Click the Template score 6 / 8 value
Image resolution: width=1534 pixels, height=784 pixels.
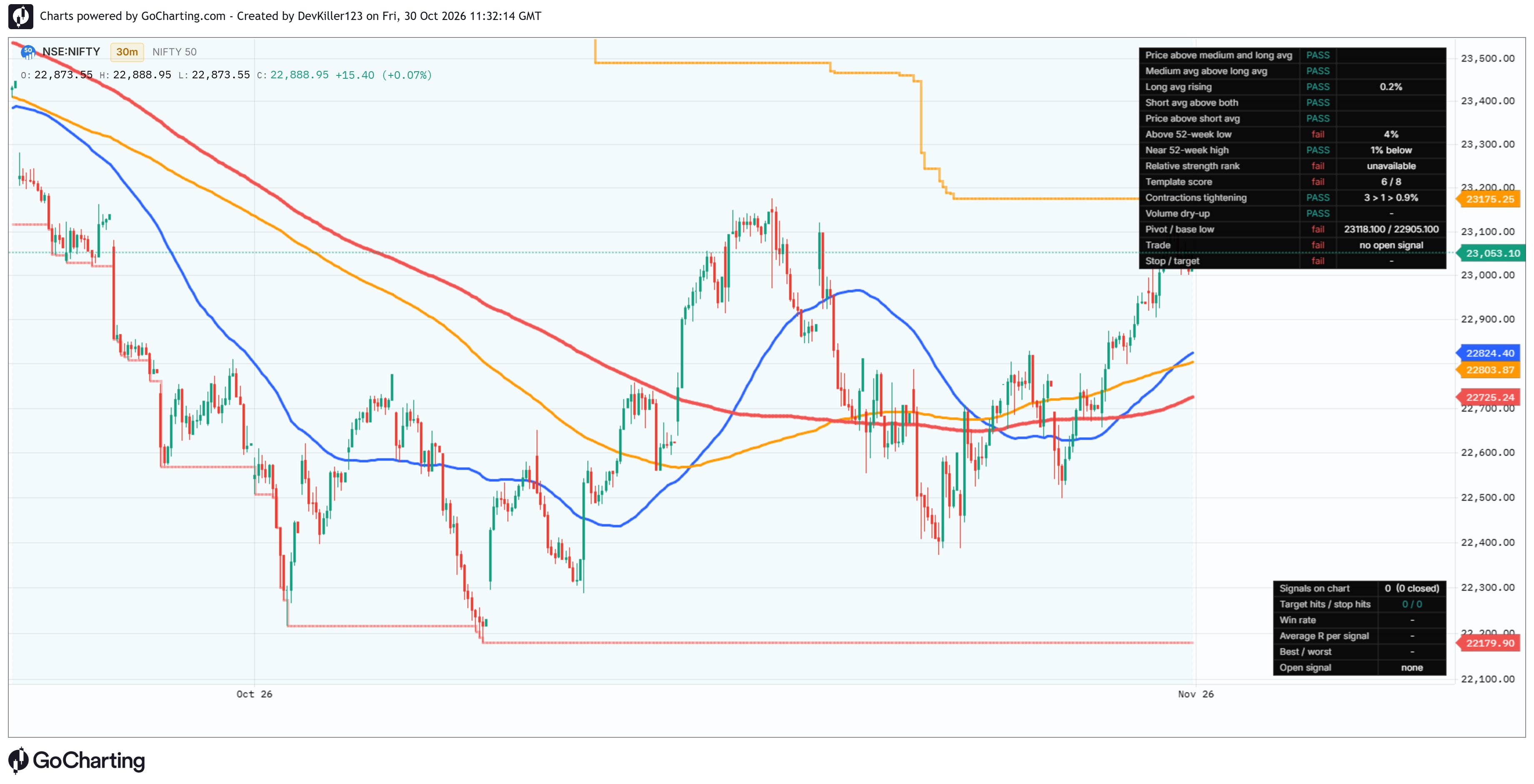tap(1391, 182)
